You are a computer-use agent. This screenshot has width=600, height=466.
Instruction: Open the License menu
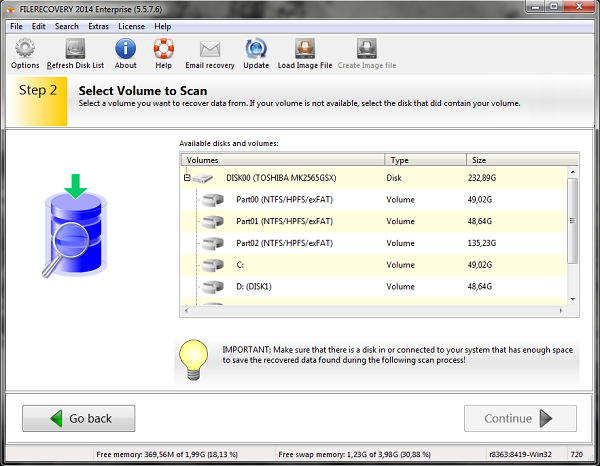coord(131,26)
